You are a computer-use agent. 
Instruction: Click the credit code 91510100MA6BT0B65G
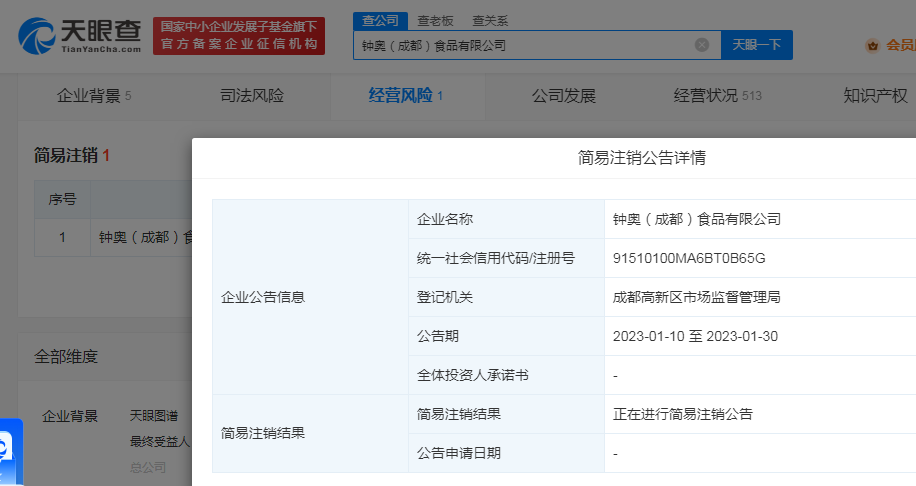(689, 258)
